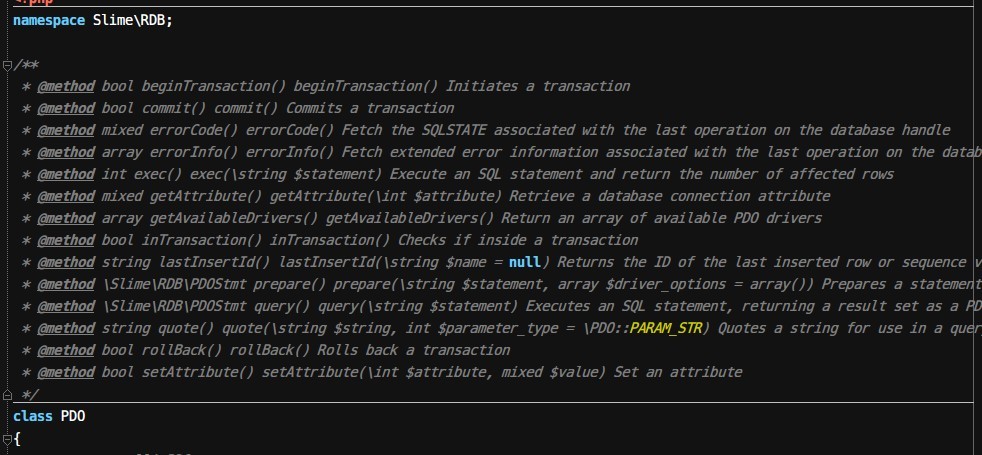Click the @method tag on the errorInfo line
The width and height of the screenshot is (982, 455).
[66, 152]
